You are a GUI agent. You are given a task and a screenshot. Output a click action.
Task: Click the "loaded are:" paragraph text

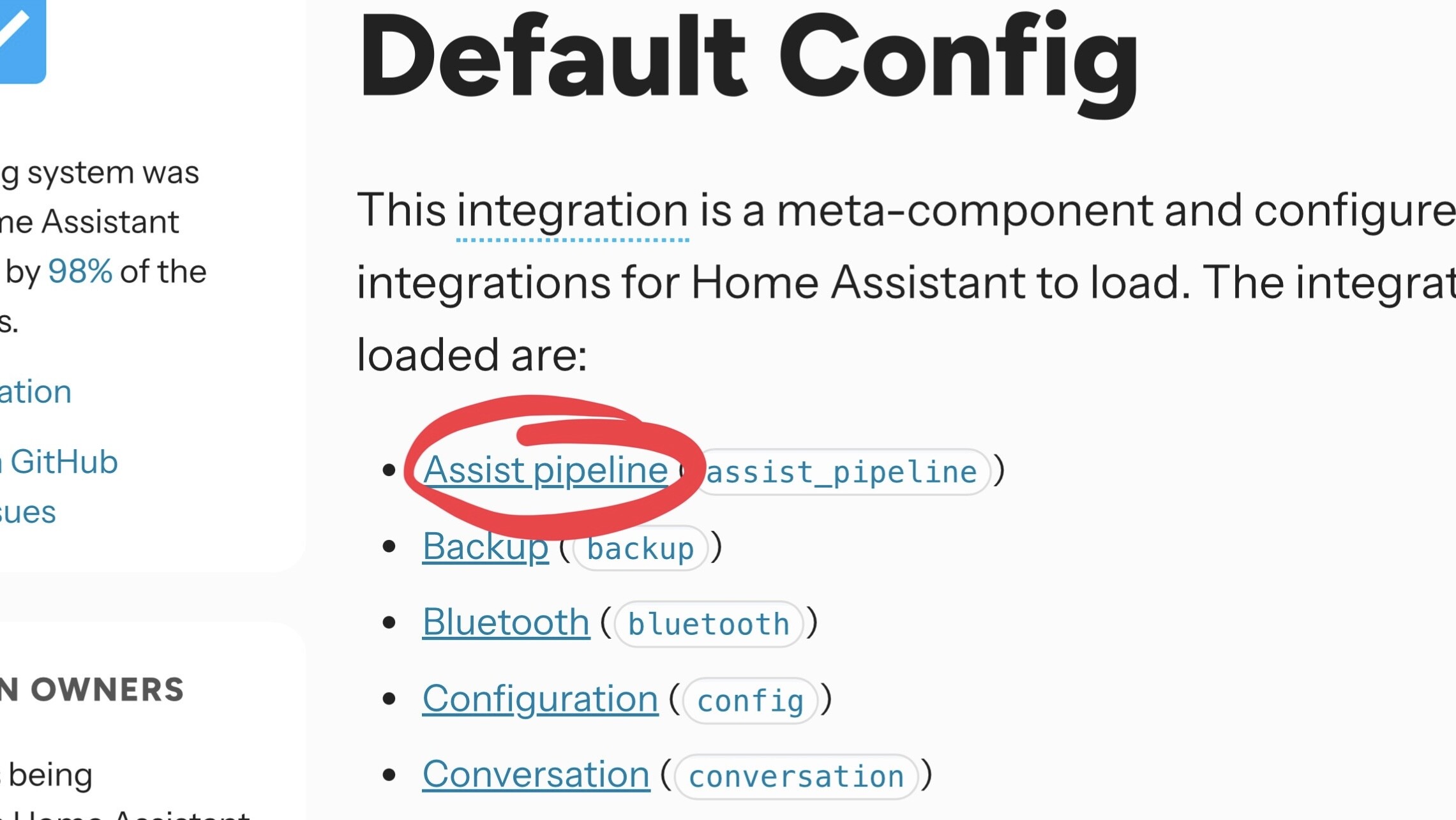click(x=471, y=355)
